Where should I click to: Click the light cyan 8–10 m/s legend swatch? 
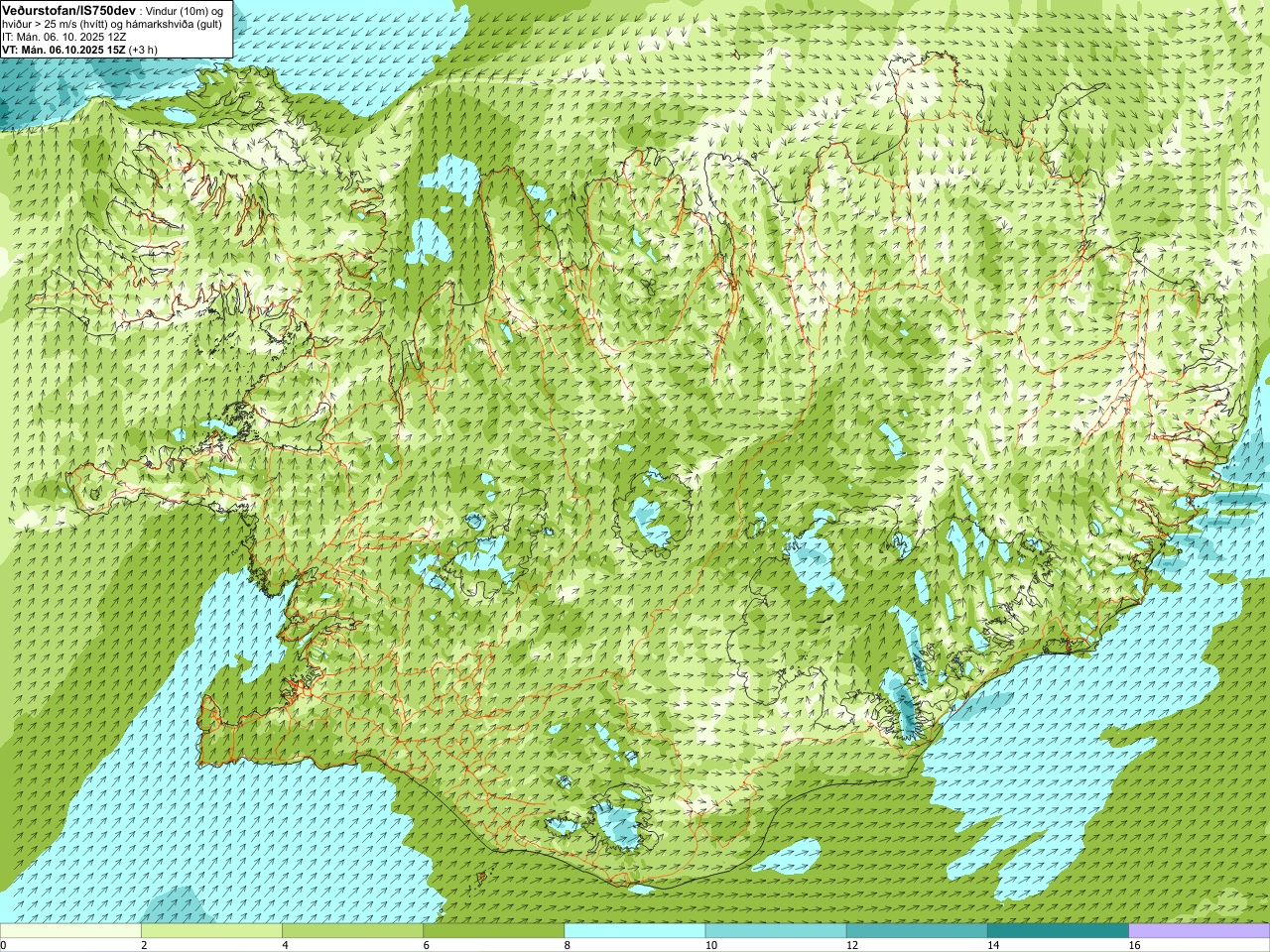click(x=635, y=931)
